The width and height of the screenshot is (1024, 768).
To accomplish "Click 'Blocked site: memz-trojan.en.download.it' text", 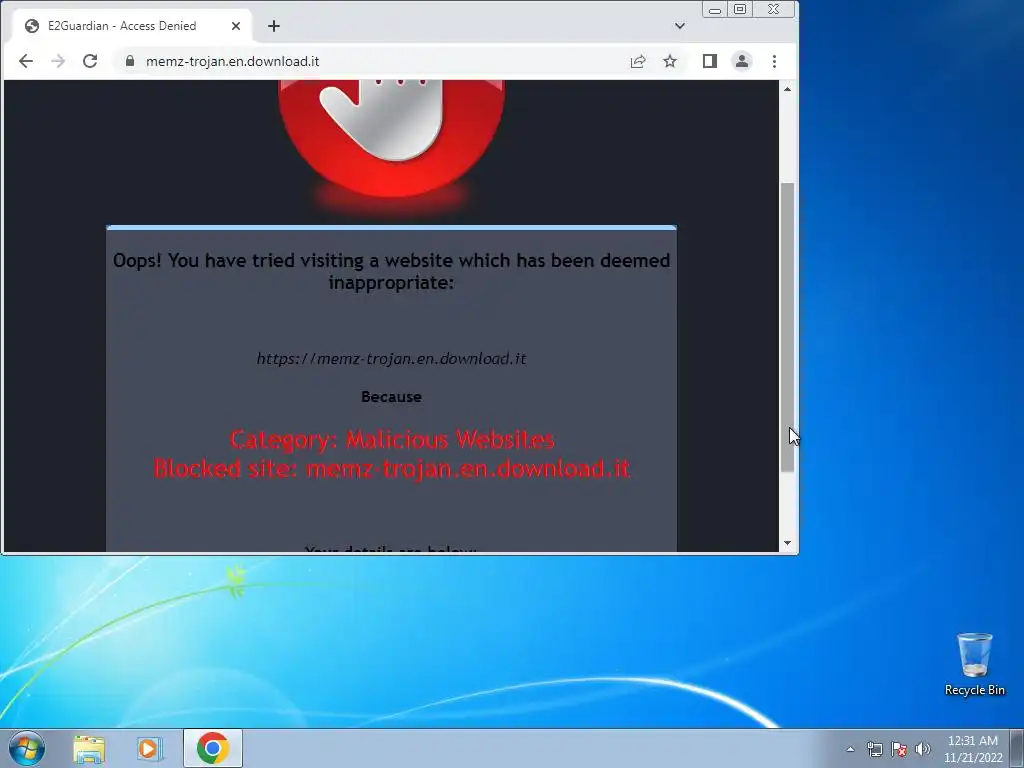I will [x=392, y=468].
